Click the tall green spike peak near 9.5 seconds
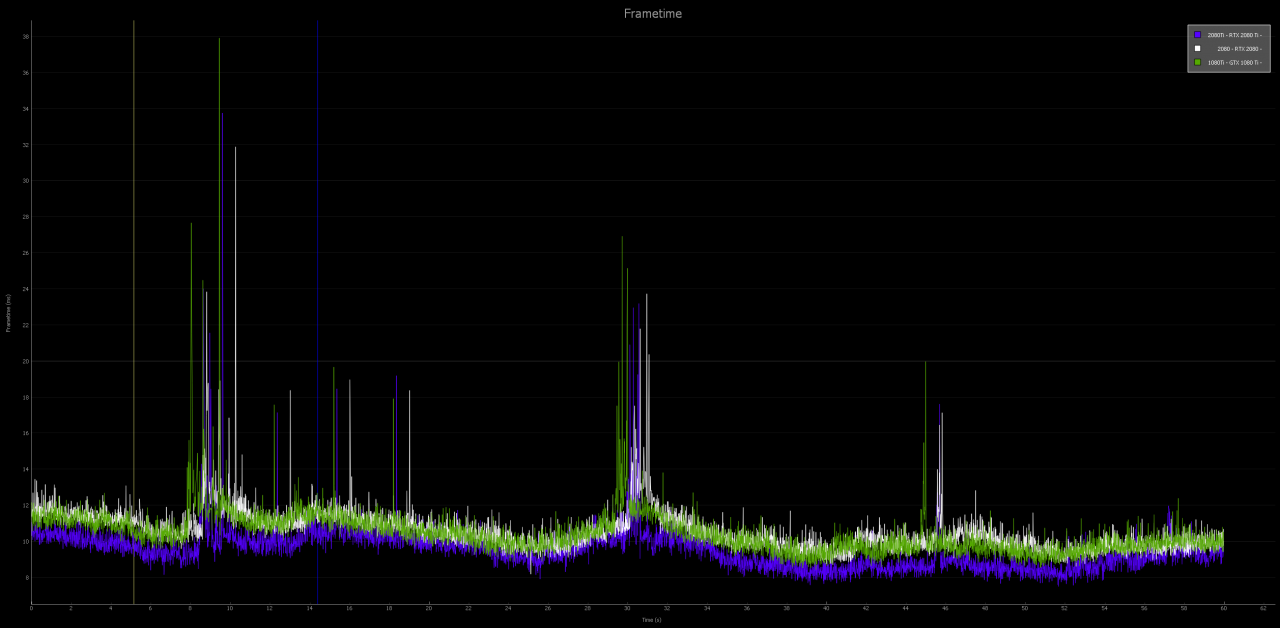Screen dimensions: 1280x628 click(x=219, y=40)
